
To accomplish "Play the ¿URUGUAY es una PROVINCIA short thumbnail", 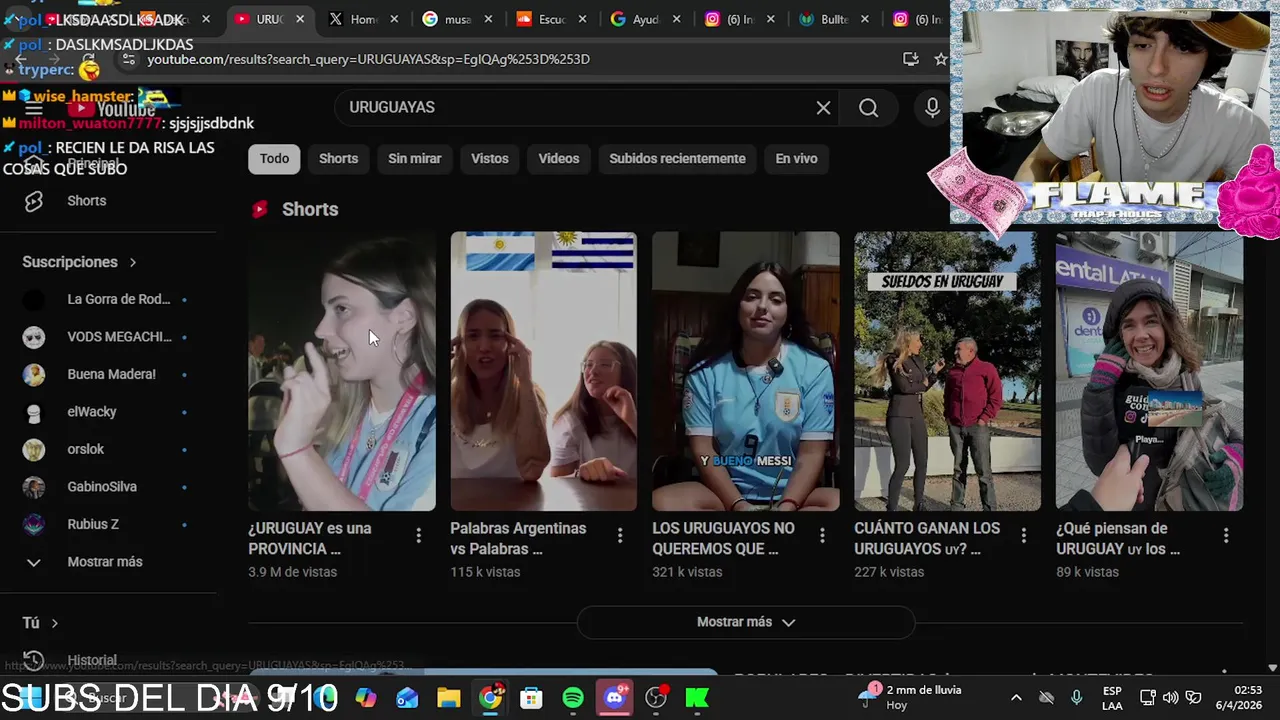I will point(342,371).
